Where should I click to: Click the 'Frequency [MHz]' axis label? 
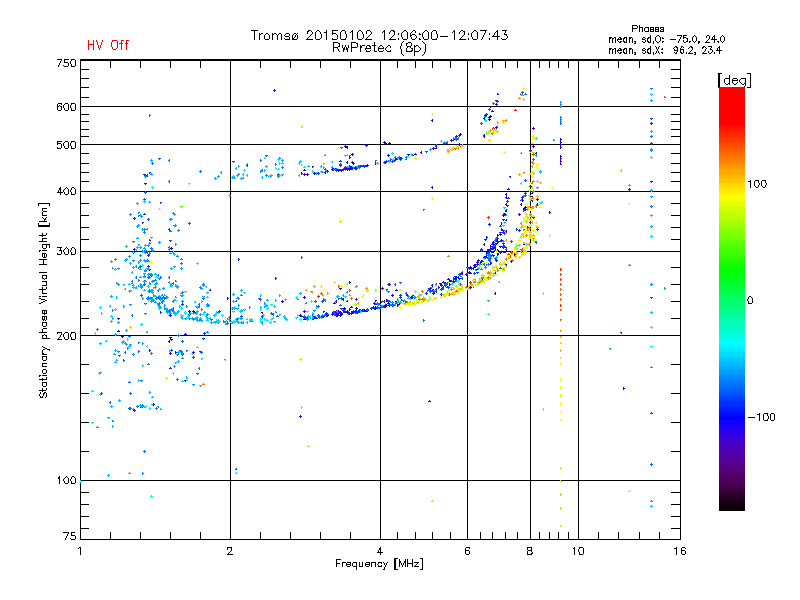tap(379, 564)
